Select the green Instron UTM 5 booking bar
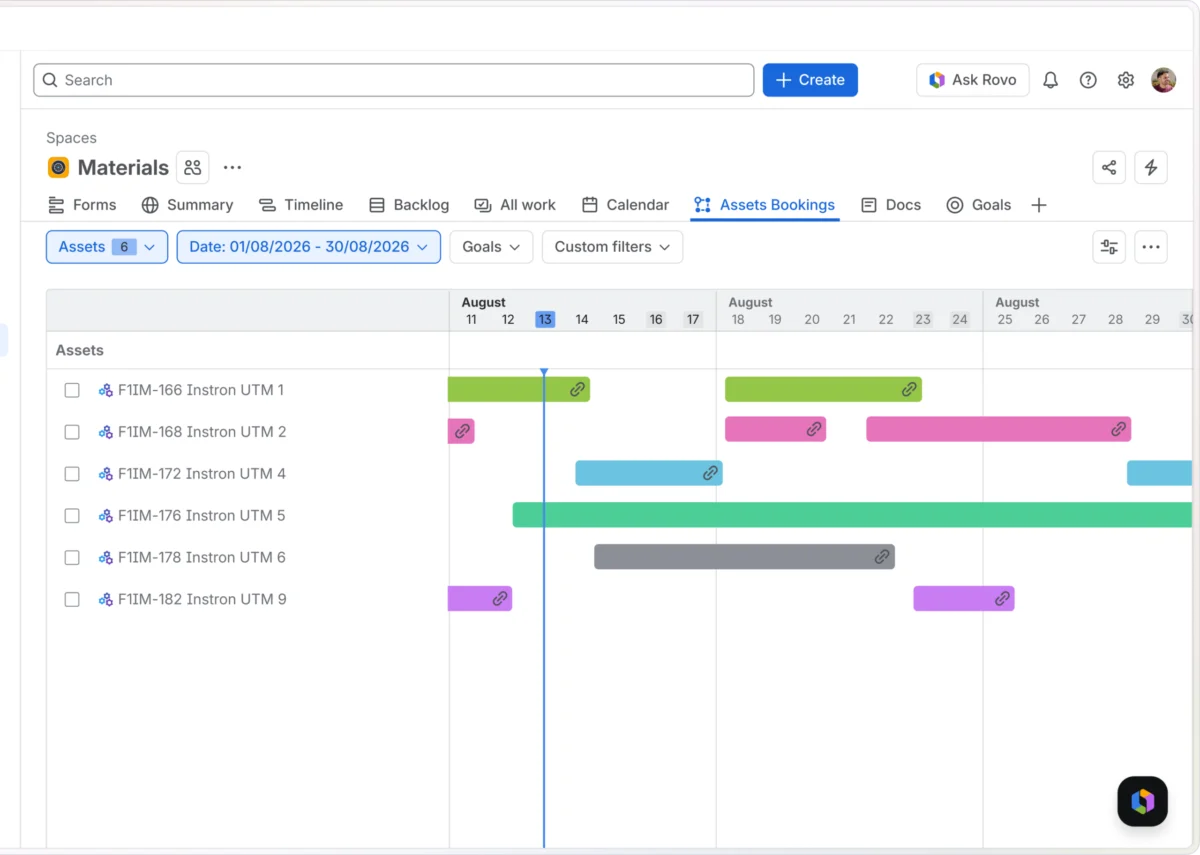Viewport: 1200px width, 855px height. tap(853, 515)
